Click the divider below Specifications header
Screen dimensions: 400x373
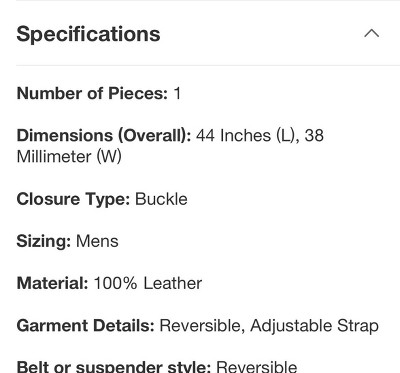pos(208,65)
